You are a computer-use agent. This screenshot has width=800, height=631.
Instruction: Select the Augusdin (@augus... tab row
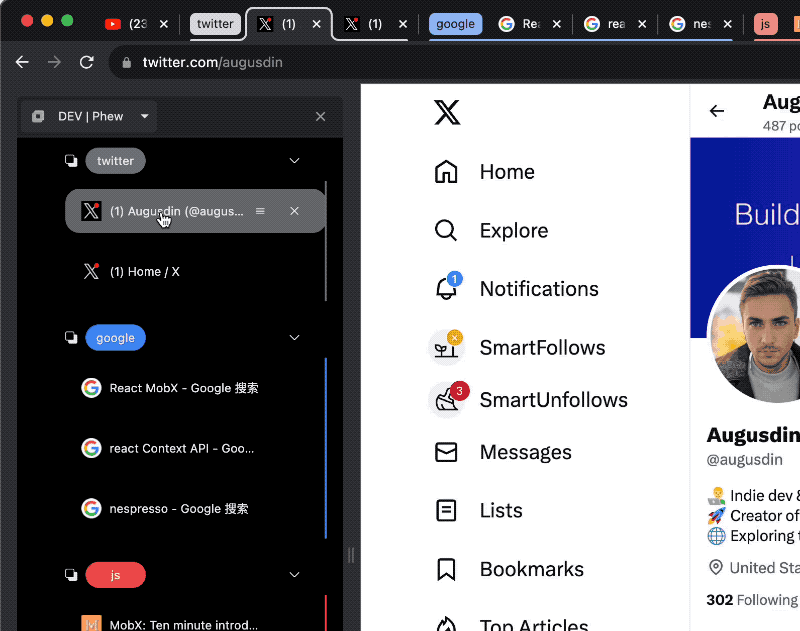point(195,211)
